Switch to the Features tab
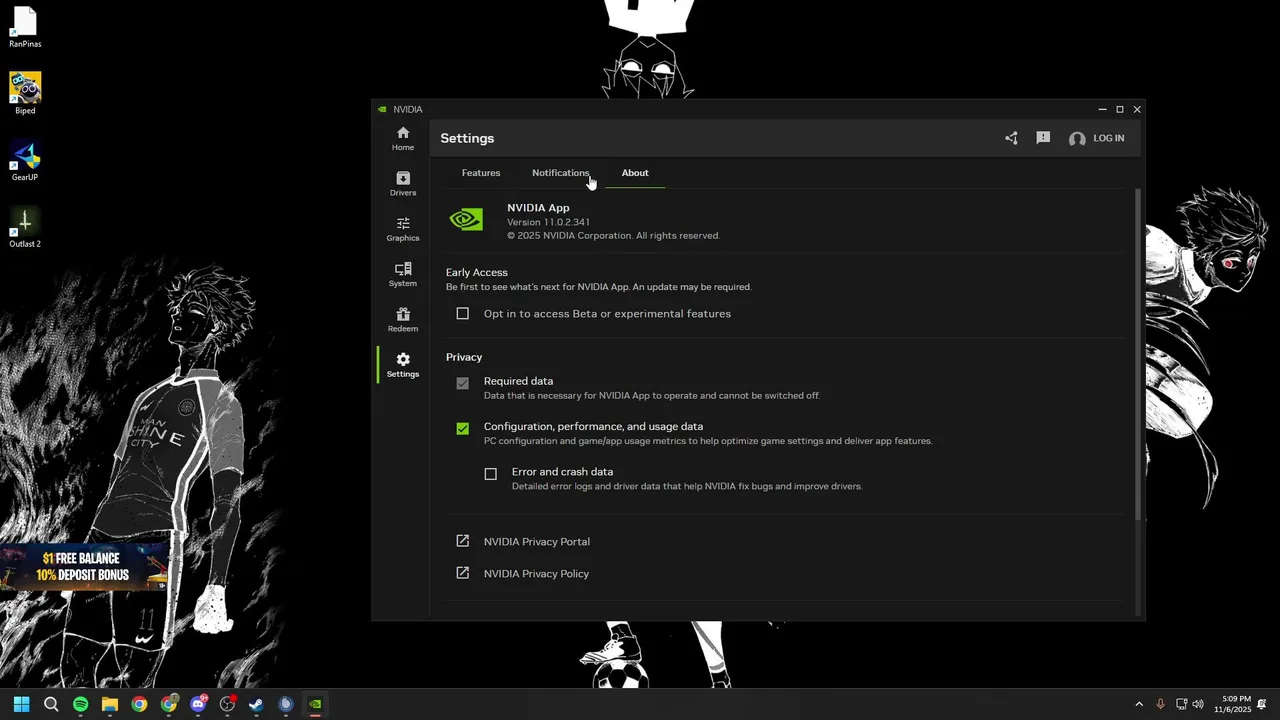1280x720 pixels. point(481,173)
